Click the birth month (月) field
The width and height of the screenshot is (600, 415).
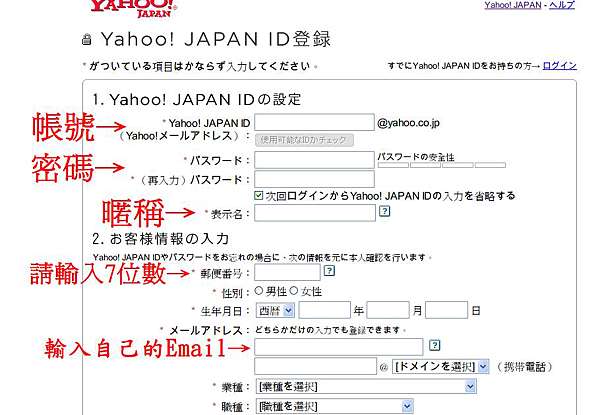tap(388, 310)
